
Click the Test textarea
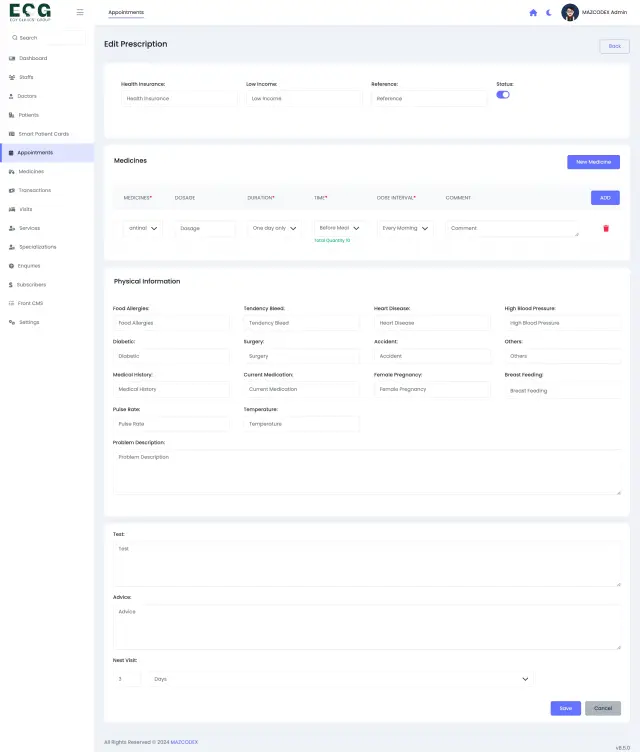click(x=367, y=564)
